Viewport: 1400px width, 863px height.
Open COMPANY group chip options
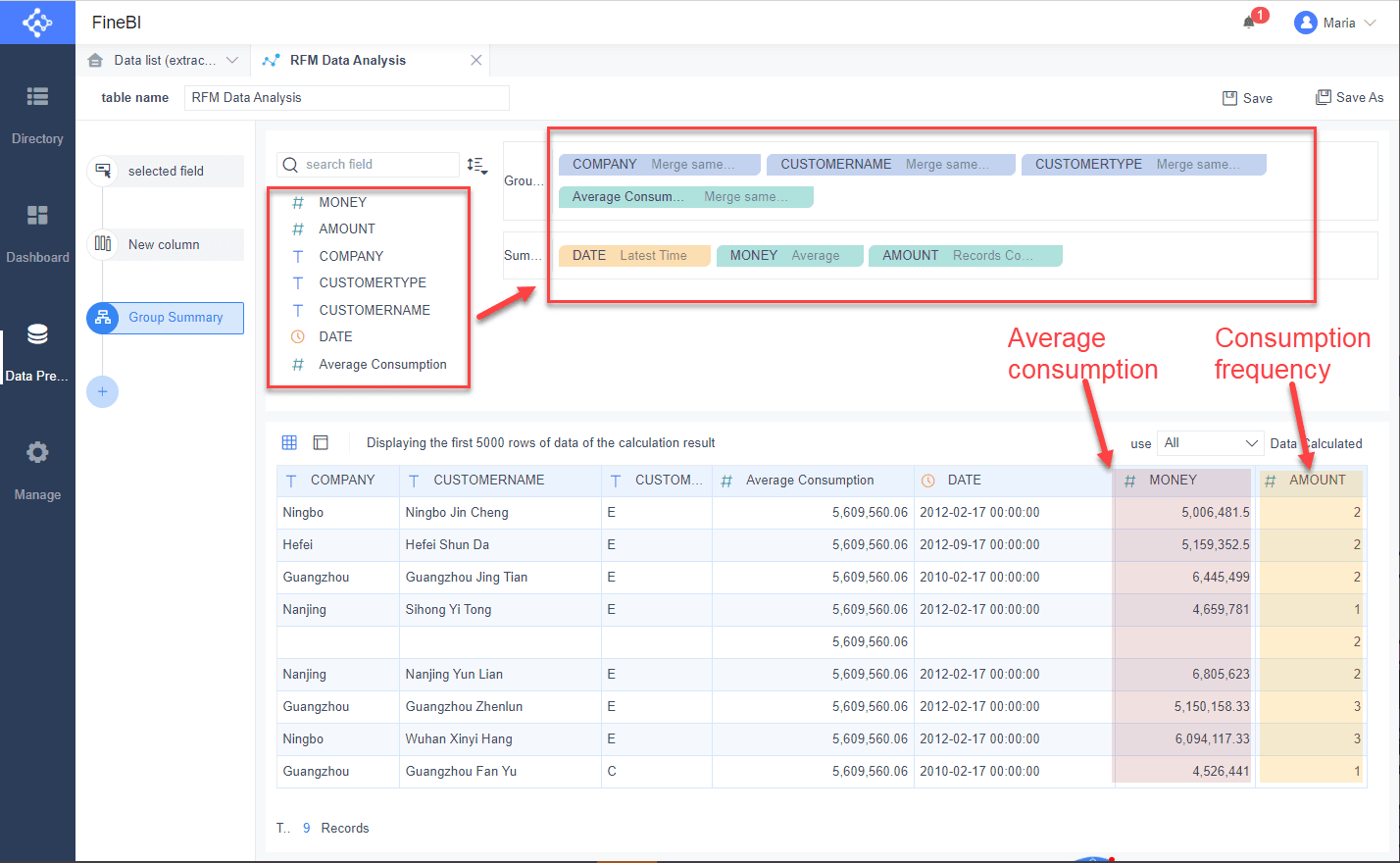pyautogui.click(x=660, y=165)
